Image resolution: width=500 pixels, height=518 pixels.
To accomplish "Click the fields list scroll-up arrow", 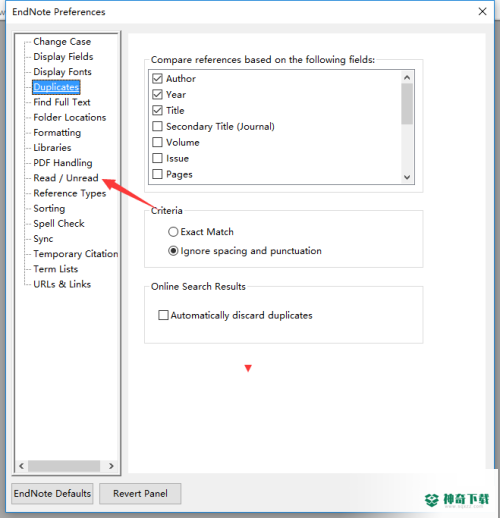I will click(407, 78).
